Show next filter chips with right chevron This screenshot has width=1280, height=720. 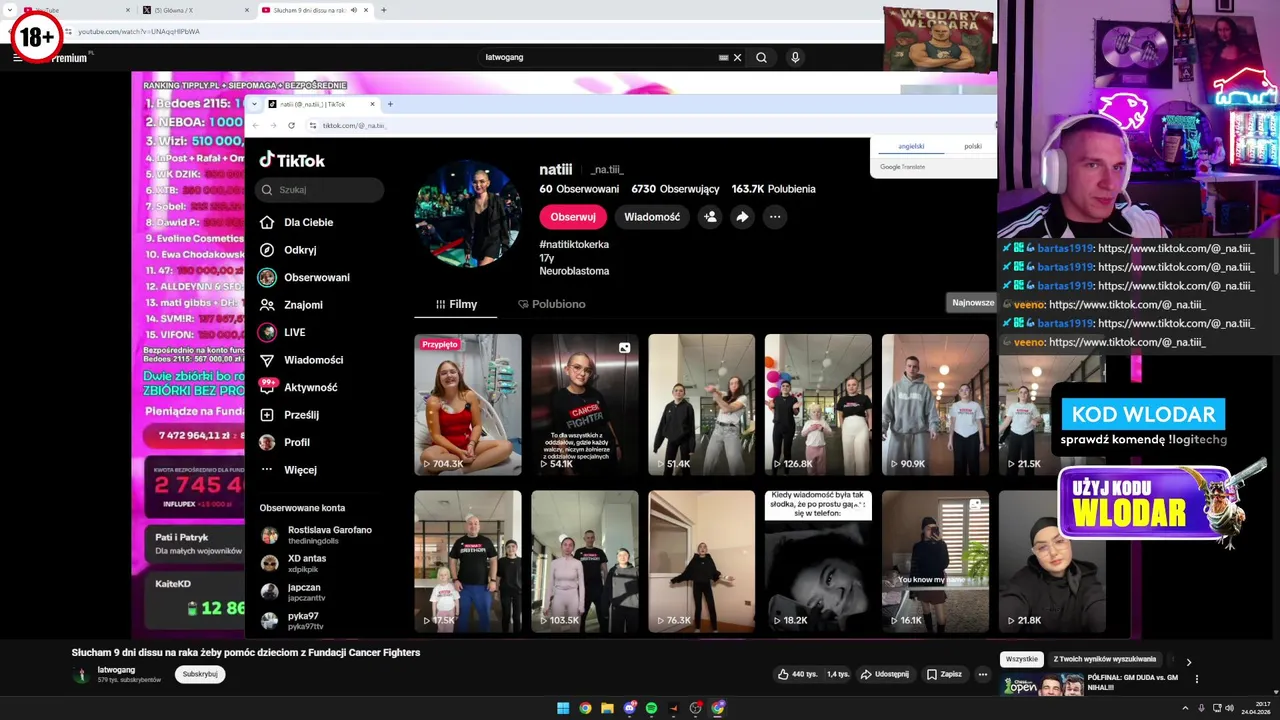[x=1188, y=661]
